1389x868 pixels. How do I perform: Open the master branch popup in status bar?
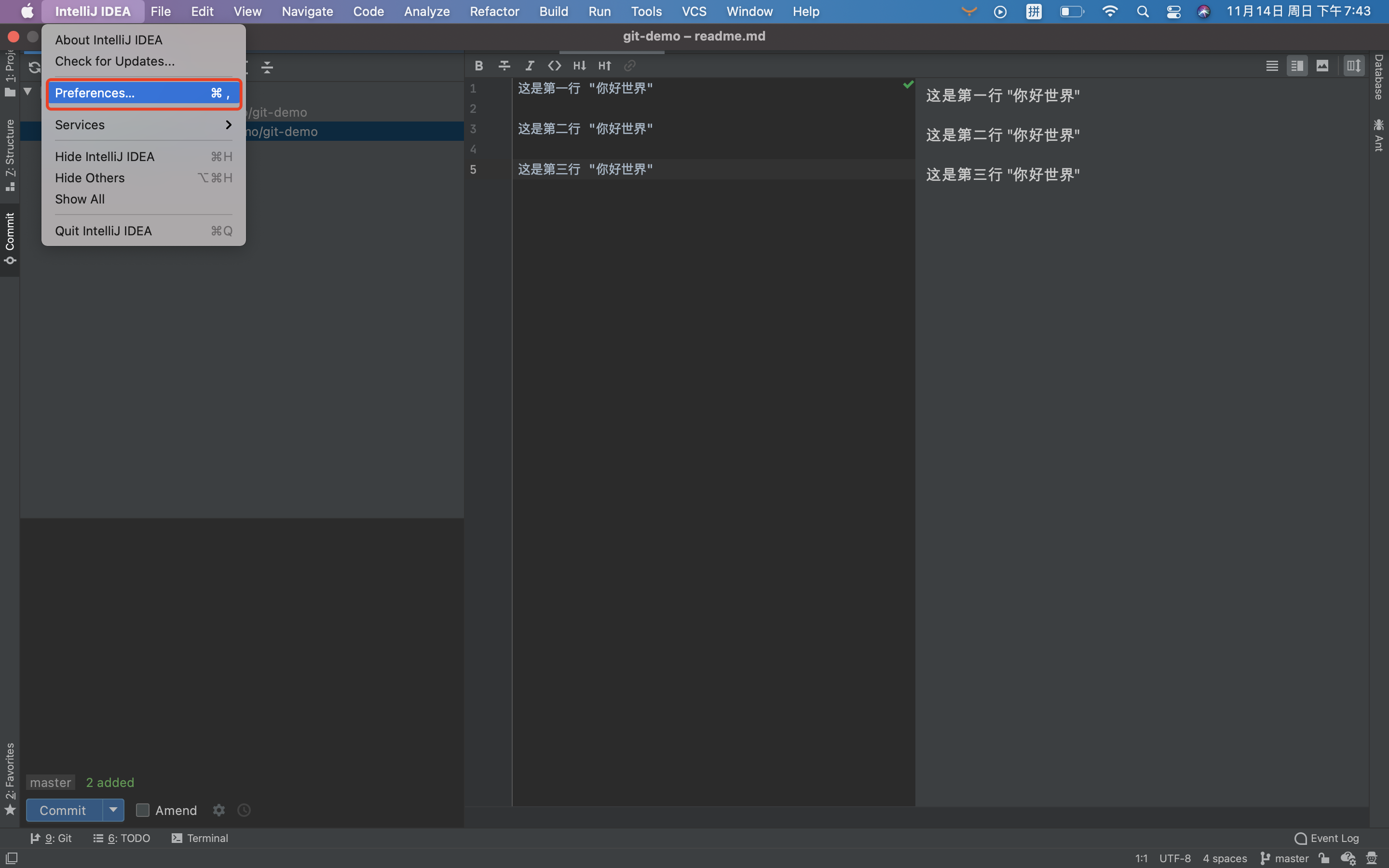point(1284,858)
